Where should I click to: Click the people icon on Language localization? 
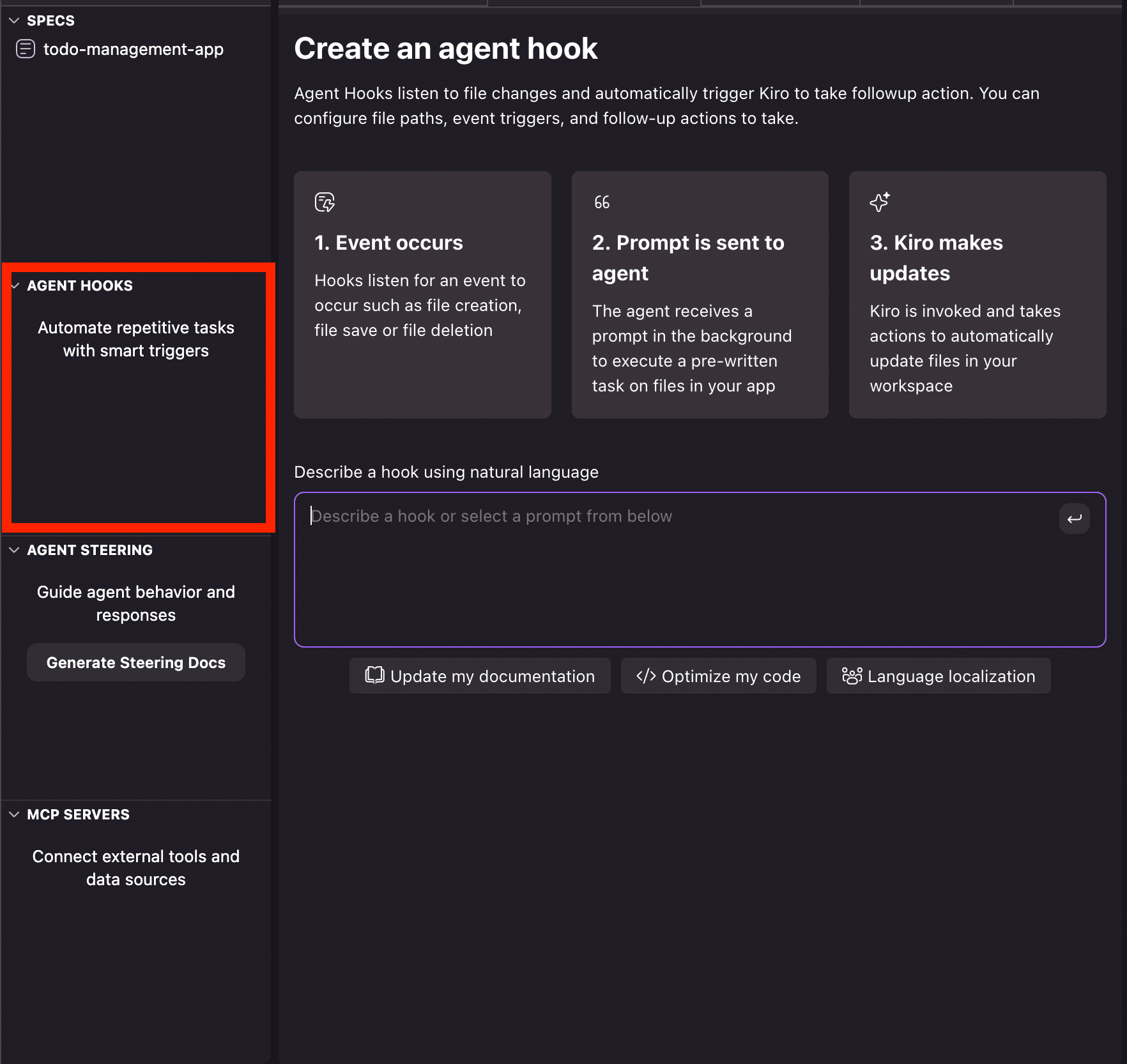point(852,676)
